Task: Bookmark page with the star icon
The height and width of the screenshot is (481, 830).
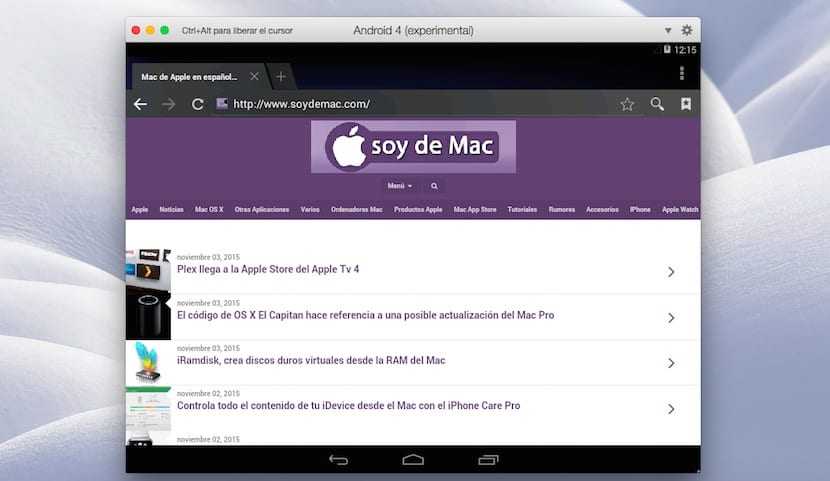Action: (x=627, y=104)
